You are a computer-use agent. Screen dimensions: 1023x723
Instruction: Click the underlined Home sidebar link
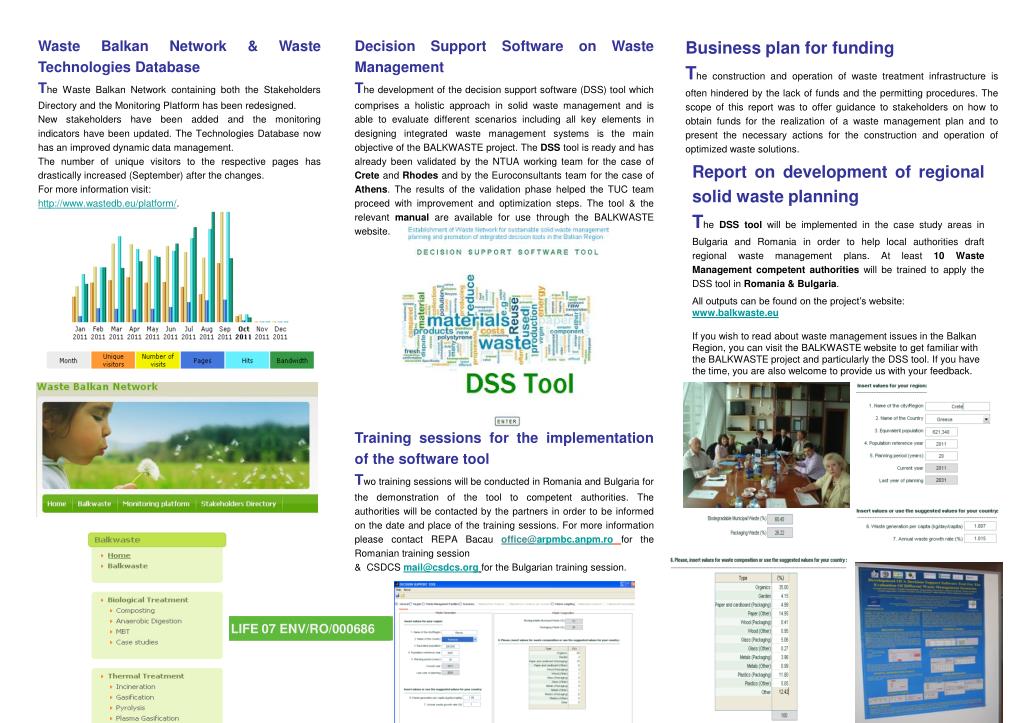tap(119, 555)
